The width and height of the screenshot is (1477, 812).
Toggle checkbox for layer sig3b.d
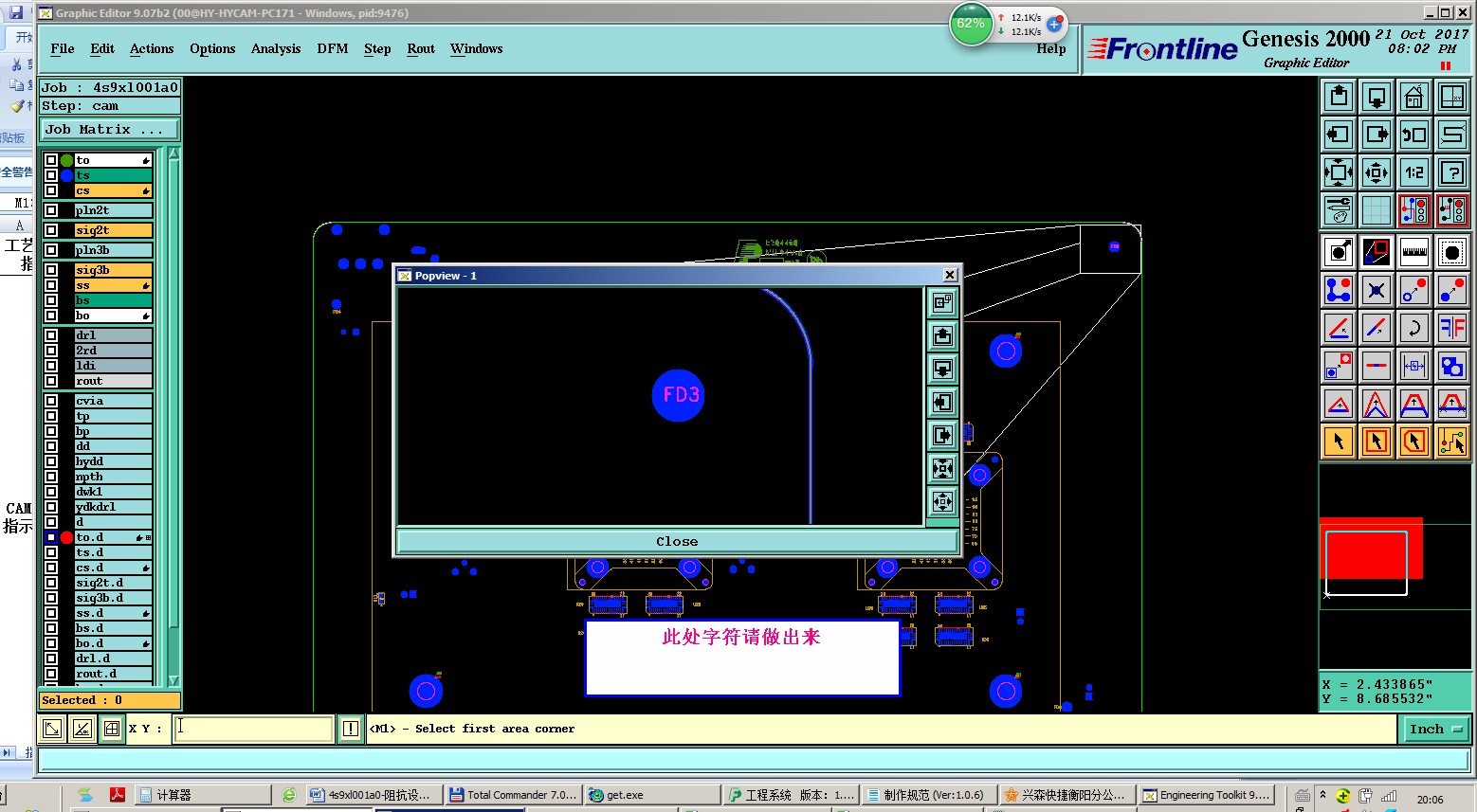51,598
